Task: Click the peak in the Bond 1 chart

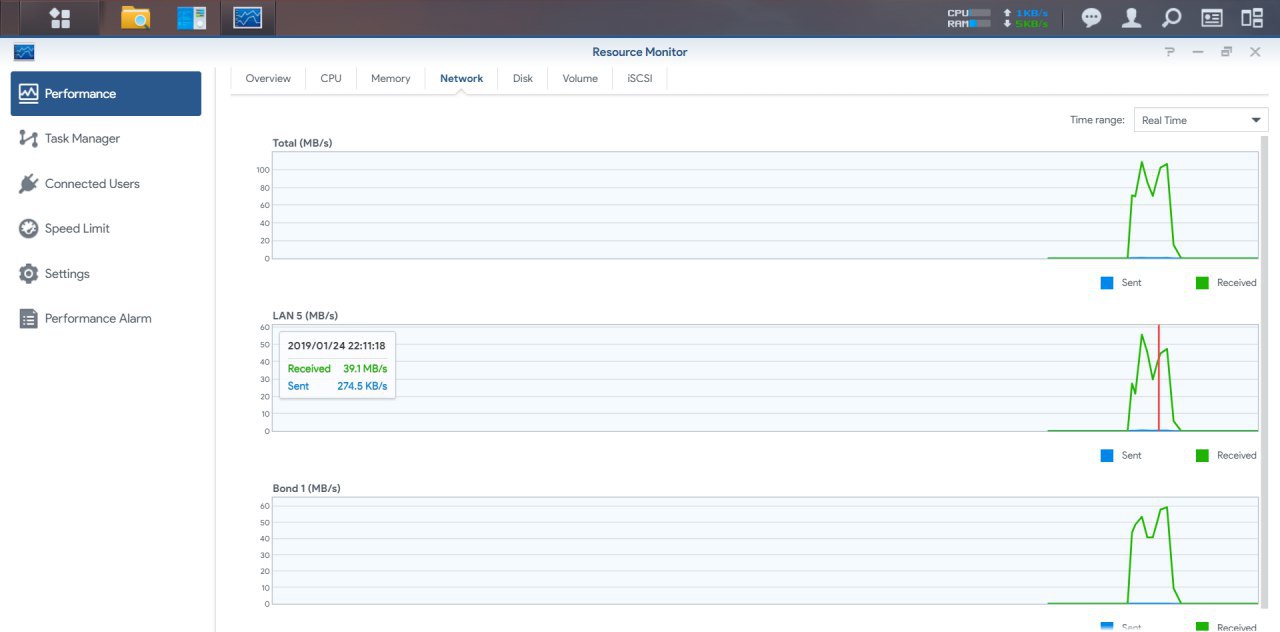Action: coord(1166,507)
